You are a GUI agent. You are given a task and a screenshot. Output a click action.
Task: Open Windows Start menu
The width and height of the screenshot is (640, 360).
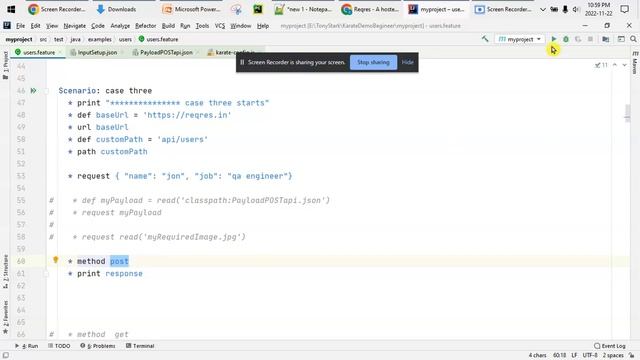coord(11,9)
